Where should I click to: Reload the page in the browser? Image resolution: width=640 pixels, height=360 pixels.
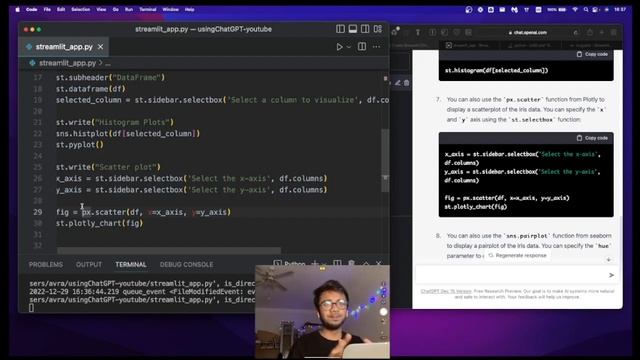[x=576, y=32]
